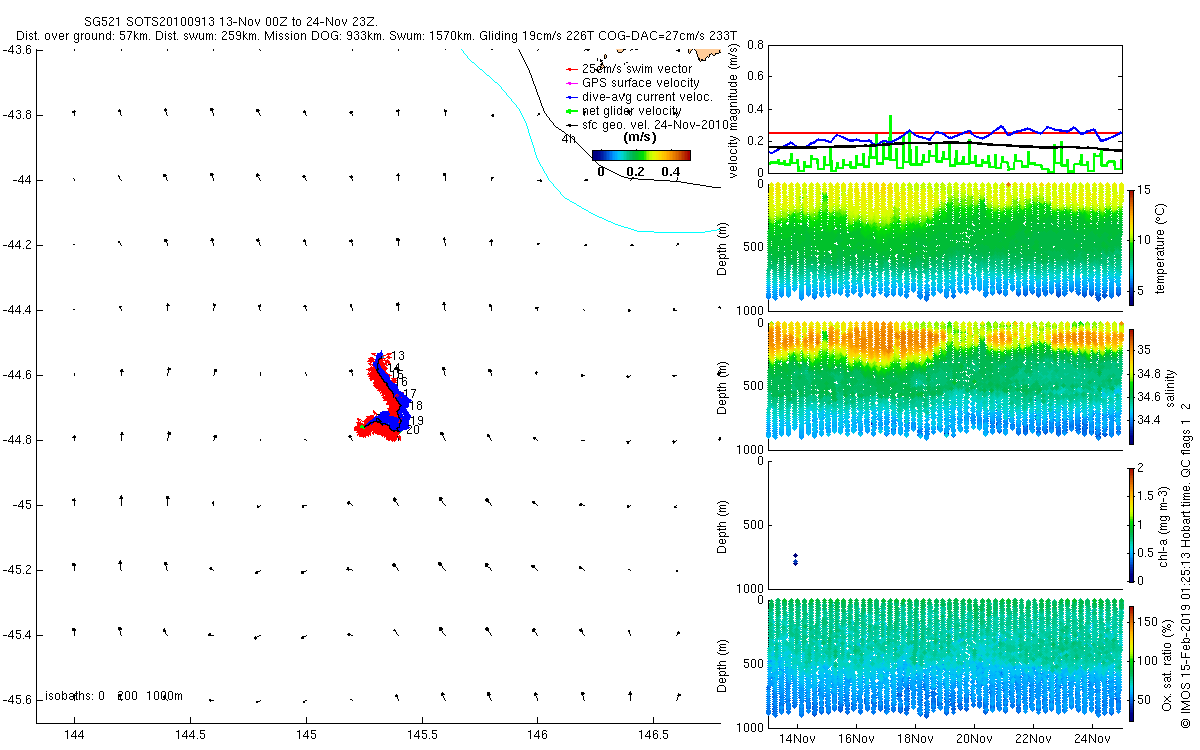Click longitude tick '144.5' on the map axis
Viewport: 1200px width, 750px height.
pyautogui.click(x=190, y=734)
